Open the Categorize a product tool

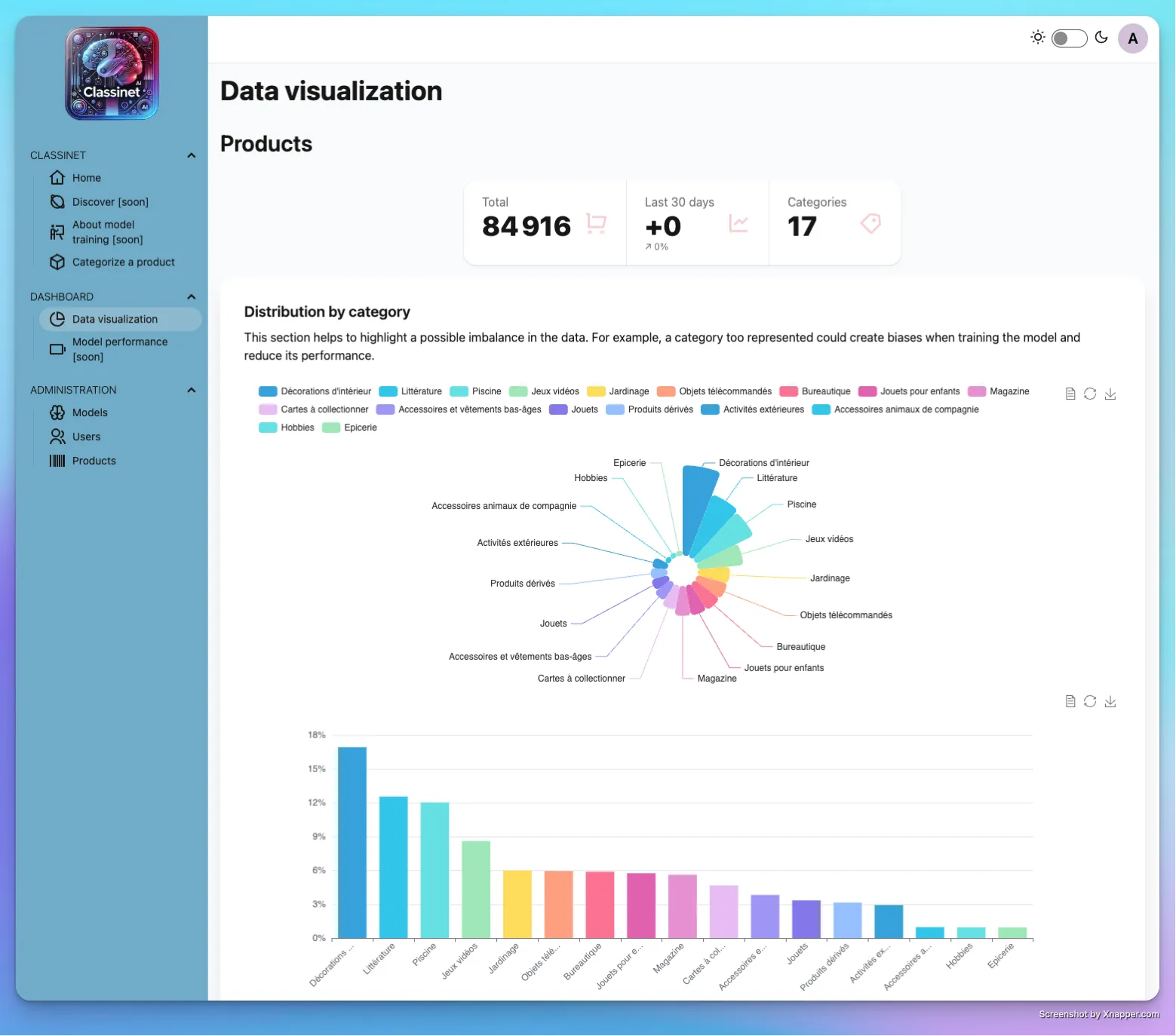point(122,262)
